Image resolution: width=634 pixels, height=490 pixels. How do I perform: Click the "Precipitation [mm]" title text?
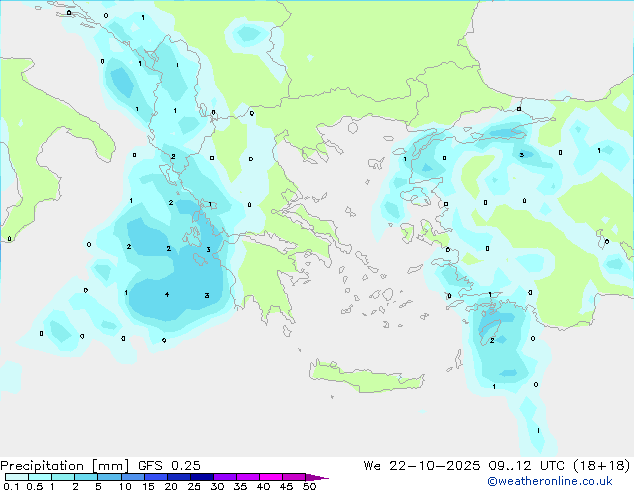tap(65, 466)
